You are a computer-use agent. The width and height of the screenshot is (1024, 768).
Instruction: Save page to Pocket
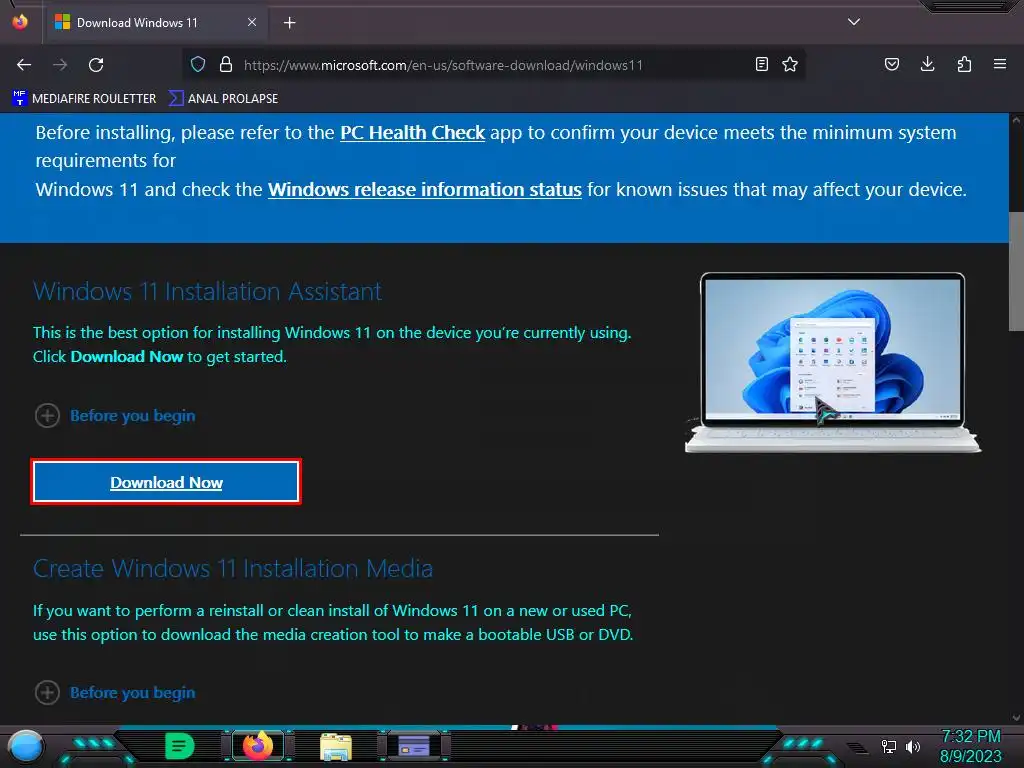(891, 64)
